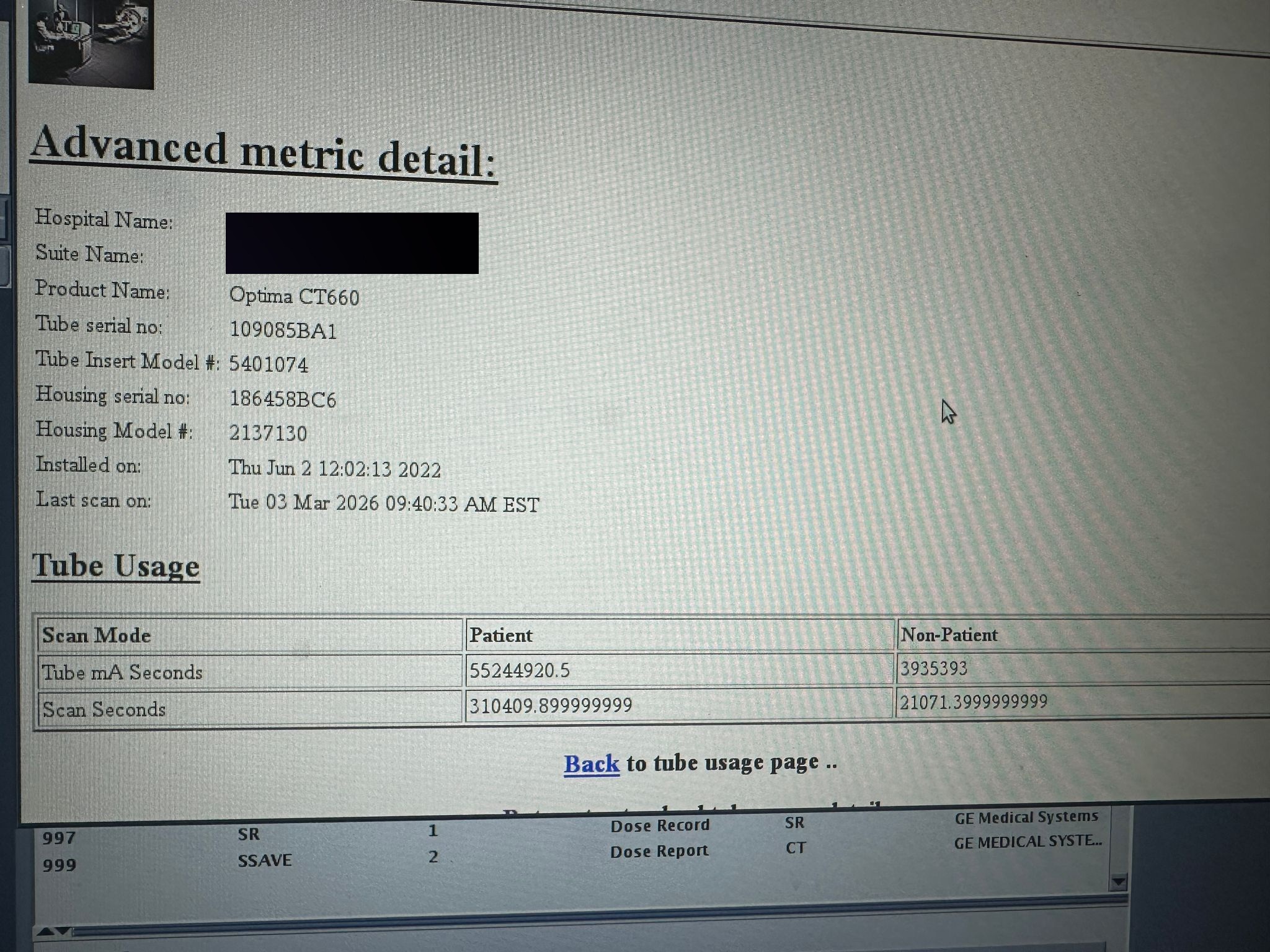Click Non-Patient Scan Seconds value cell
1270x952 pixels.
(x=973, y=702)
